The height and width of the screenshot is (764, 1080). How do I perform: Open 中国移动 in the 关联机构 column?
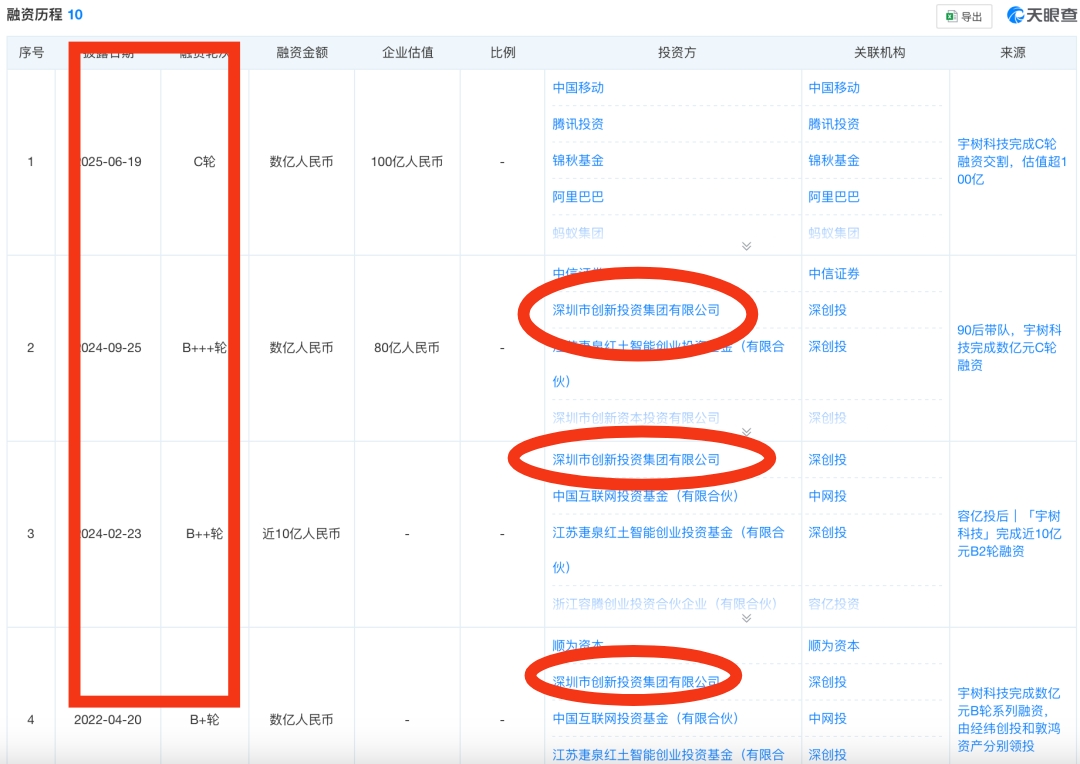(x=834, y=87)
